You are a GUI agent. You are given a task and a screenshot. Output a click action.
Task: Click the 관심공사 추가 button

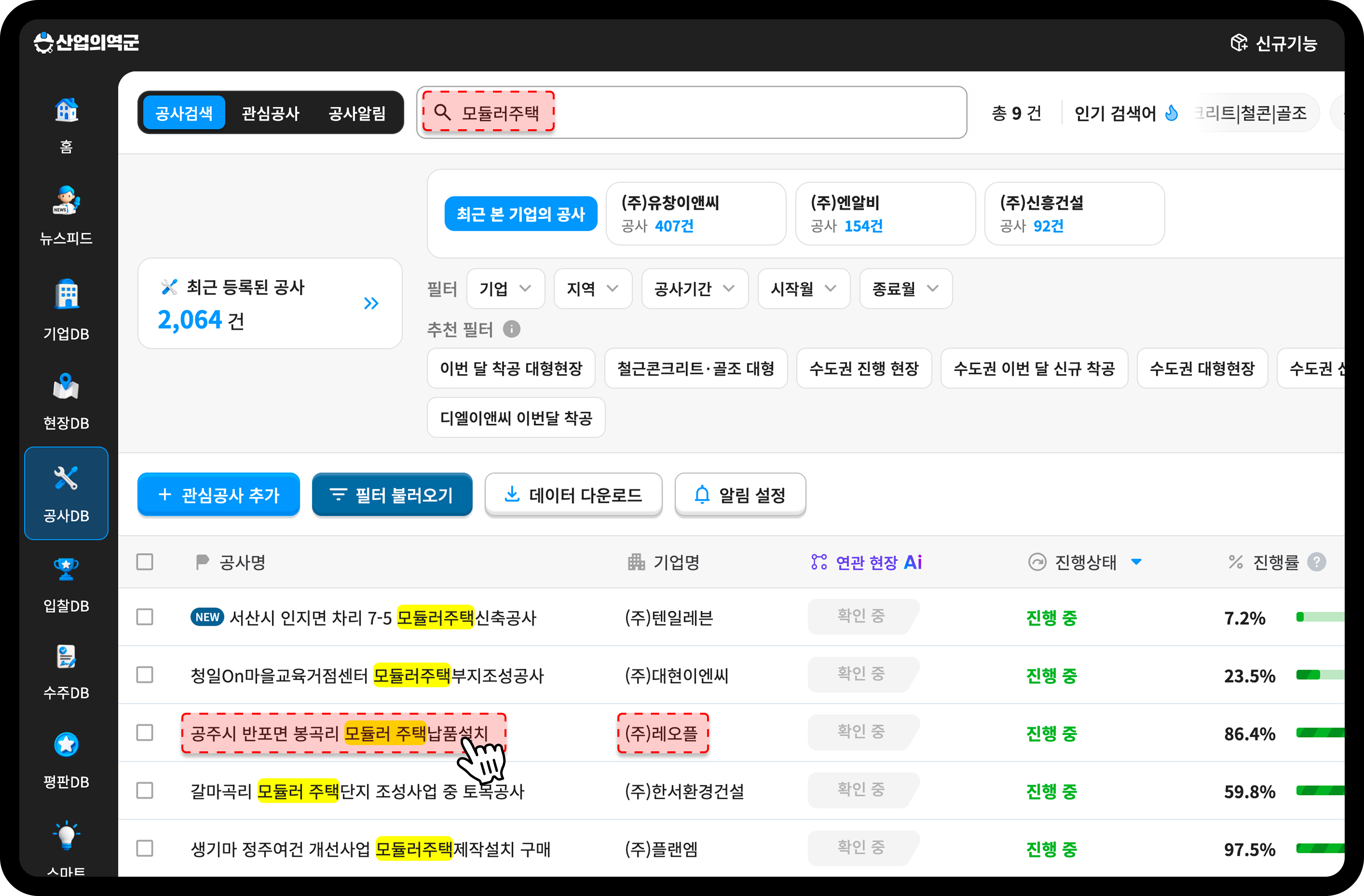(x=218, y=494)
